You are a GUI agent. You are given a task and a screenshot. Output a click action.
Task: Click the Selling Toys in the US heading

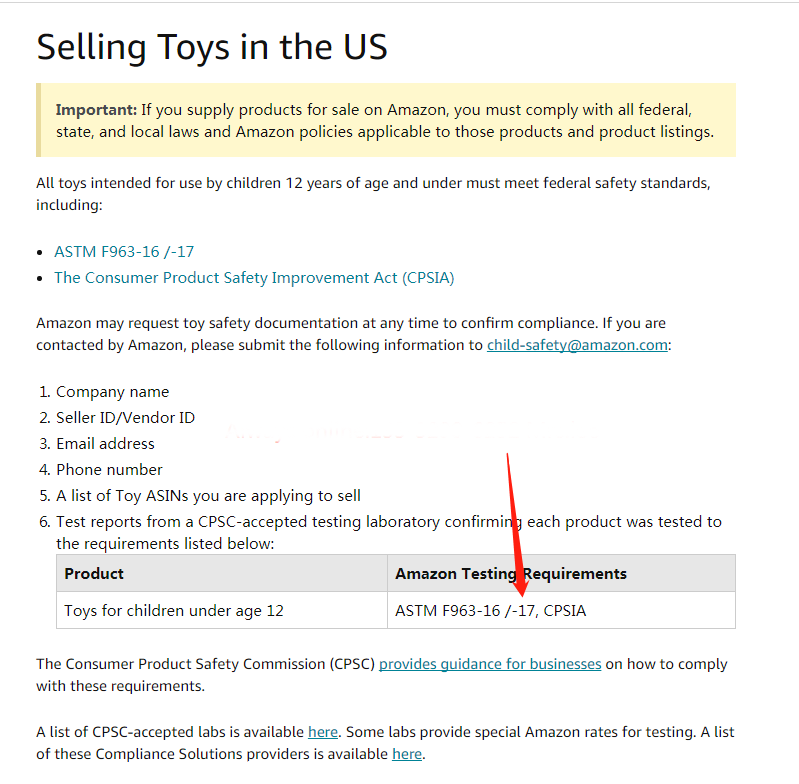tap(212, 47)
